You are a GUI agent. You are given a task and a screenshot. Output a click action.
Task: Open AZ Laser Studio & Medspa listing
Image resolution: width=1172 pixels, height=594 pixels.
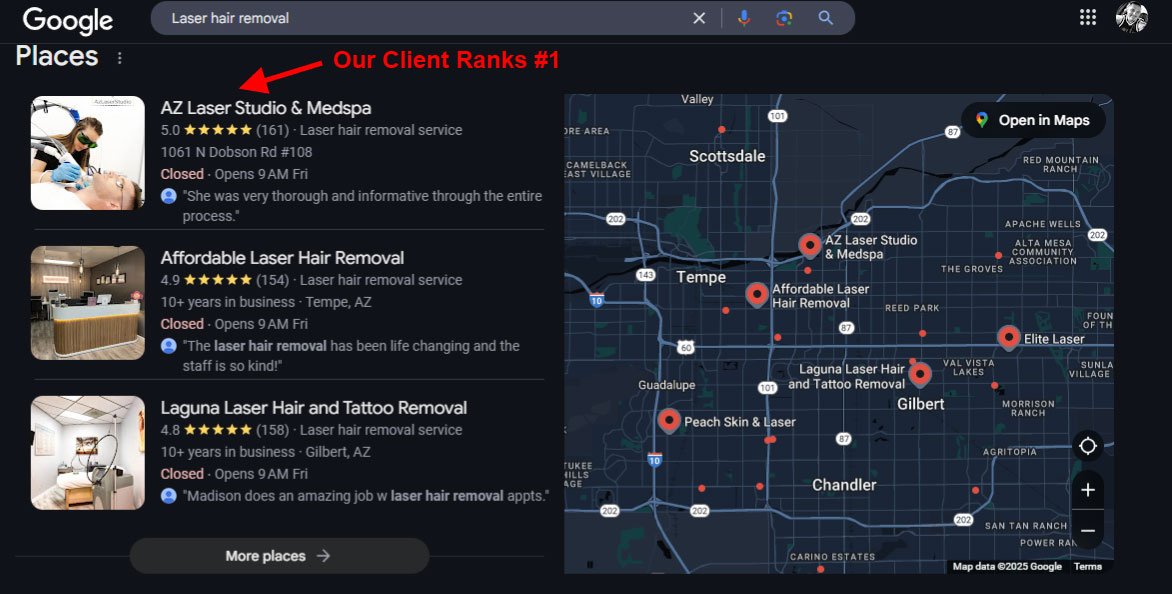point(266,108)
